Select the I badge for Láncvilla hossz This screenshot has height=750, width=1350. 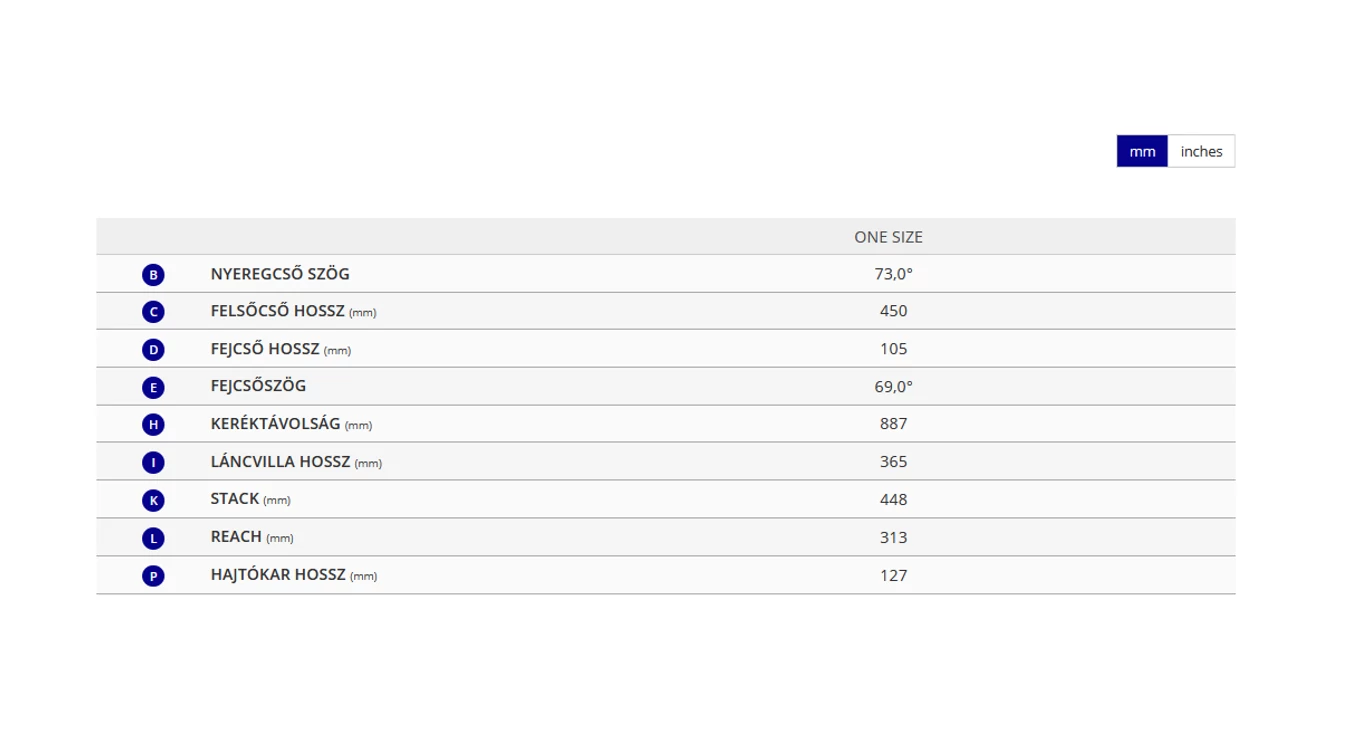pos(153,463)
